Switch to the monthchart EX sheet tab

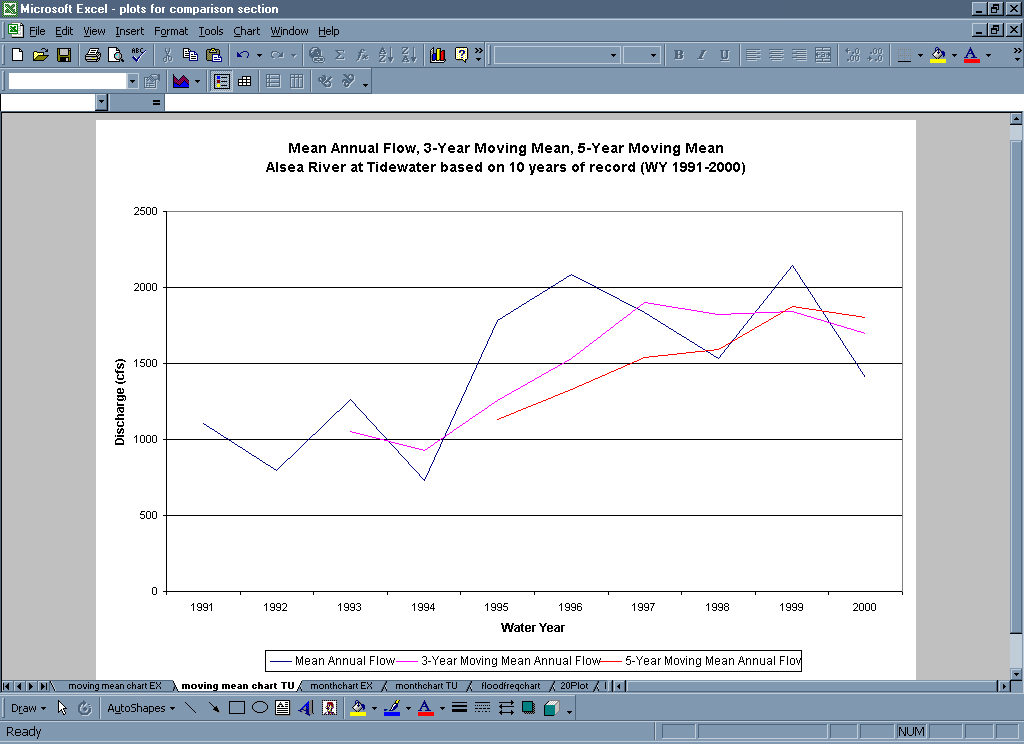(341, 686)
